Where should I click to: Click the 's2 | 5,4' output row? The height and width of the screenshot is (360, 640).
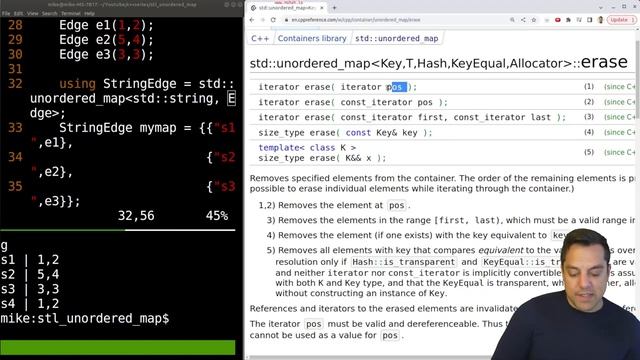[x=30, y=274]
